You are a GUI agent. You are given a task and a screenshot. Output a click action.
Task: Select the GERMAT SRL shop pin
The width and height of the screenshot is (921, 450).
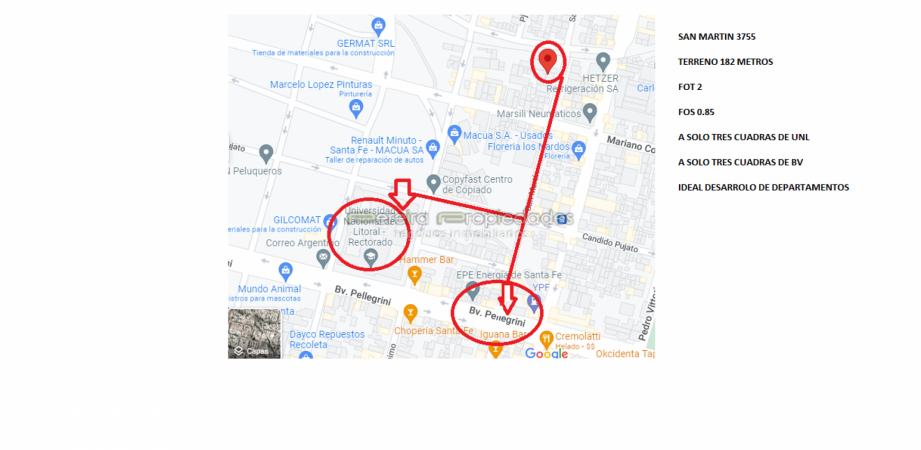coord(379,25)
